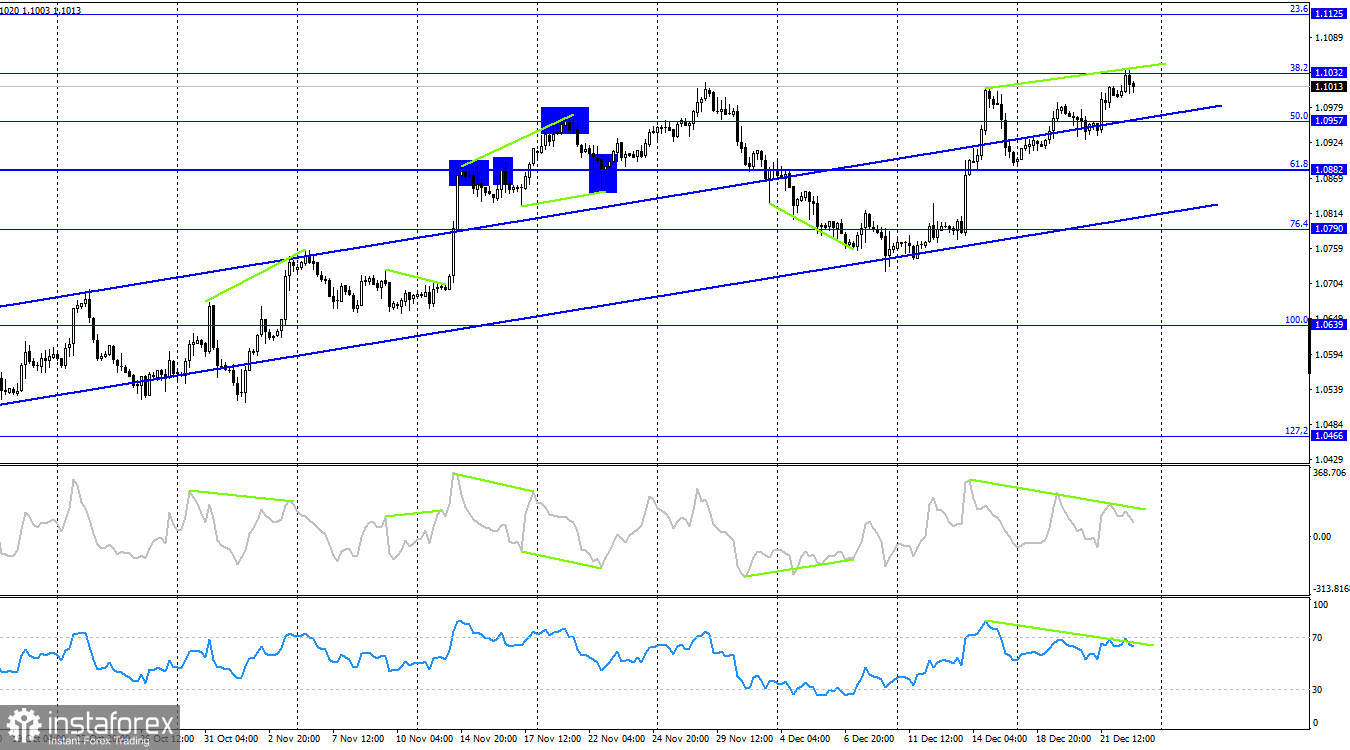This screenshot has width=1350, height=750.
Task: Click the 14 Dec 04:00 time label
Action: (x=999, y=738)
